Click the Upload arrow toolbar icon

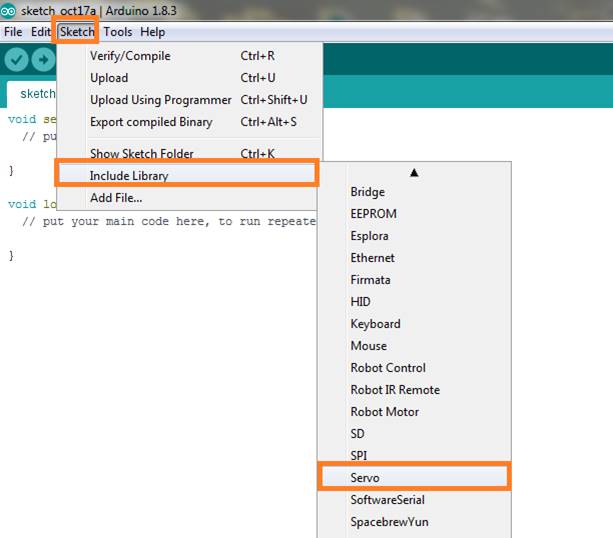[43, 60]
